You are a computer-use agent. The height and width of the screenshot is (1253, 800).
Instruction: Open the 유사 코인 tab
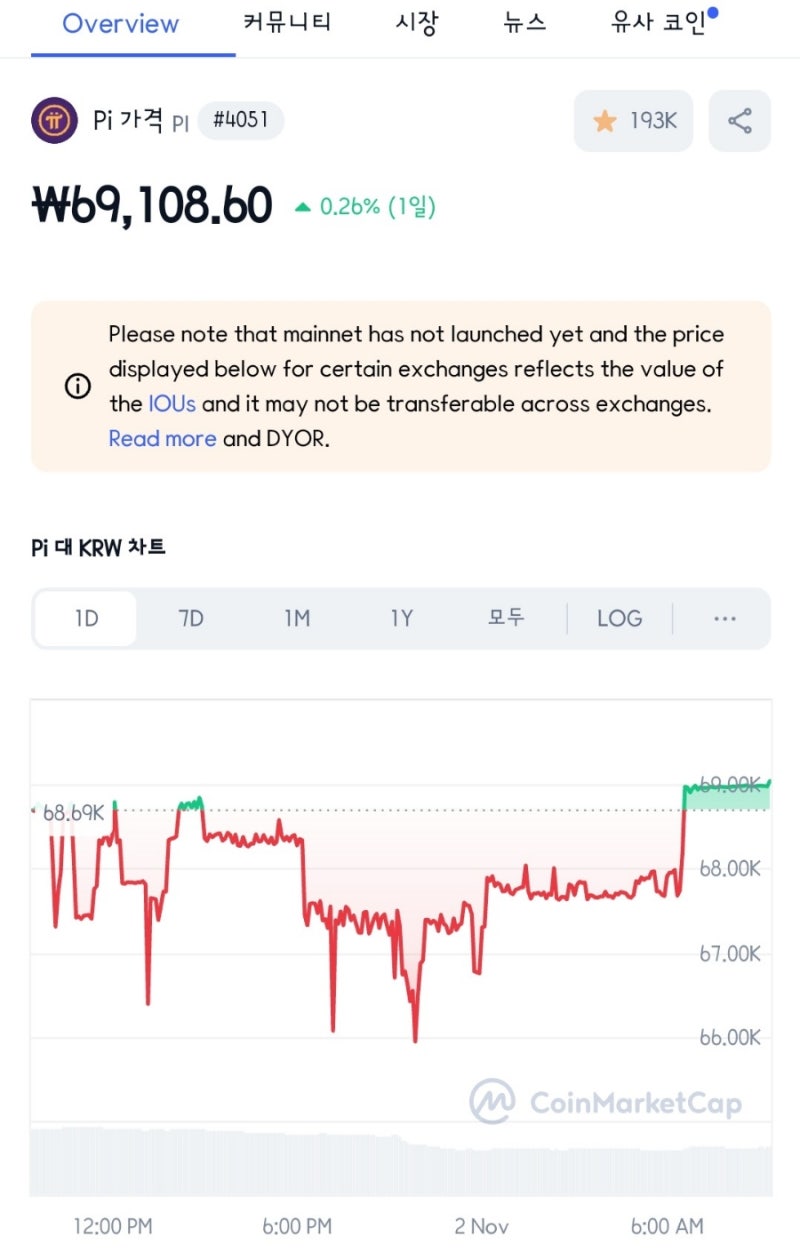coord(658,24)
